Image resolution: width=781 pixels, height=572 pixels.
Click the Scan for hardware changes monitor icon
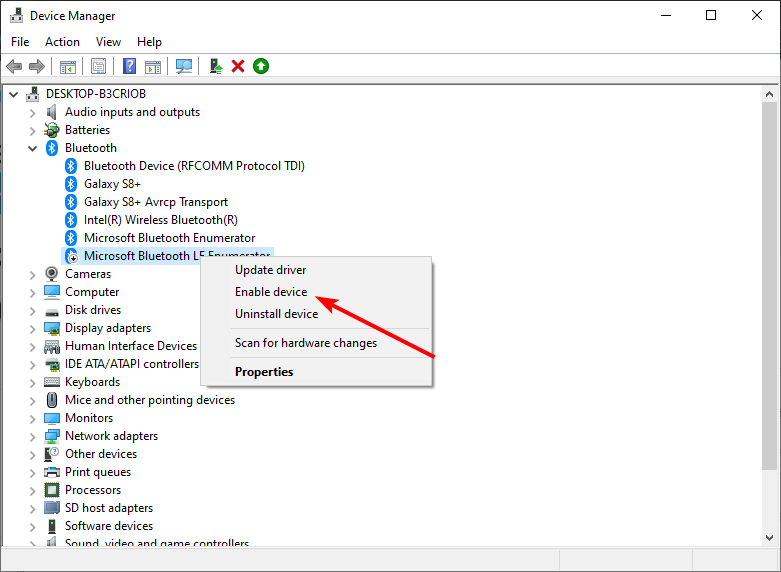(184, 66)
